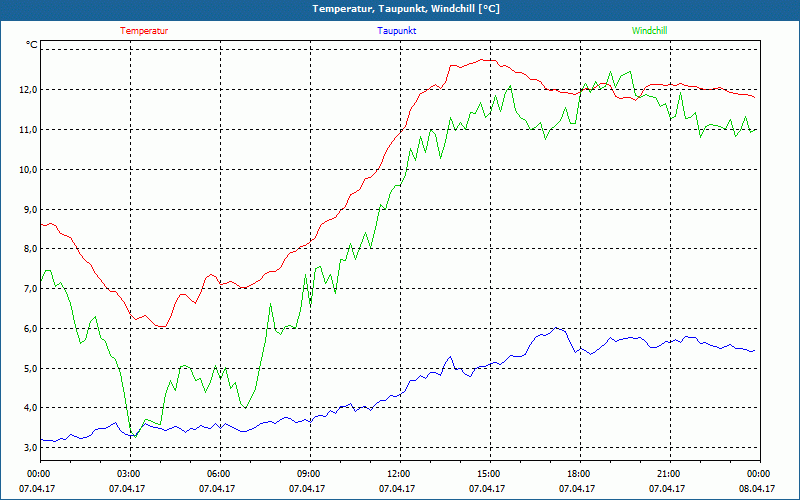This screenshot has width=800, height=500.
Task: Select the 7,0 y-axis value
Action: pos(31,289)
